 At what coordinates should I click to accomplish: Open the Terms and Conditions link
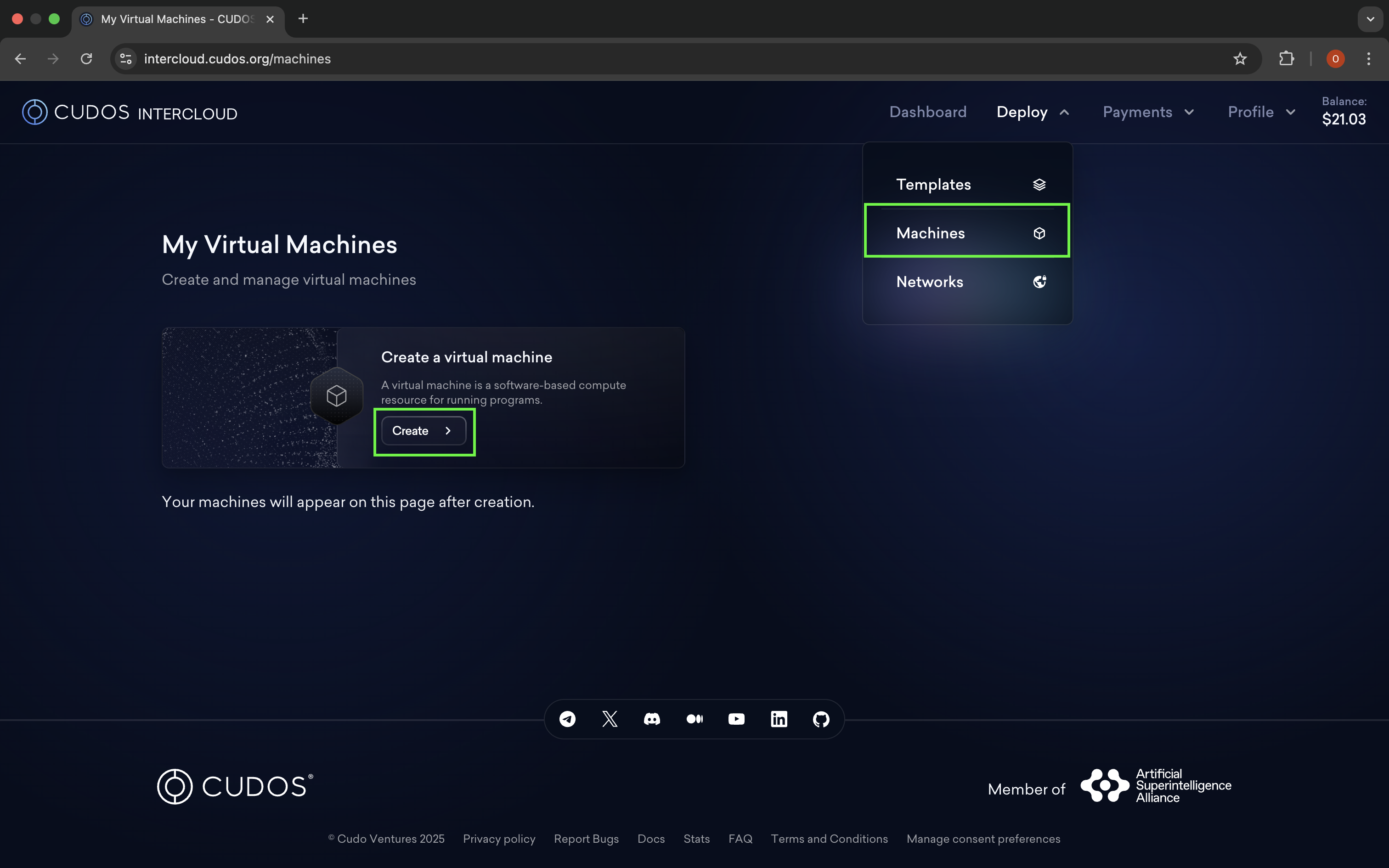click(x=829, y=839)
